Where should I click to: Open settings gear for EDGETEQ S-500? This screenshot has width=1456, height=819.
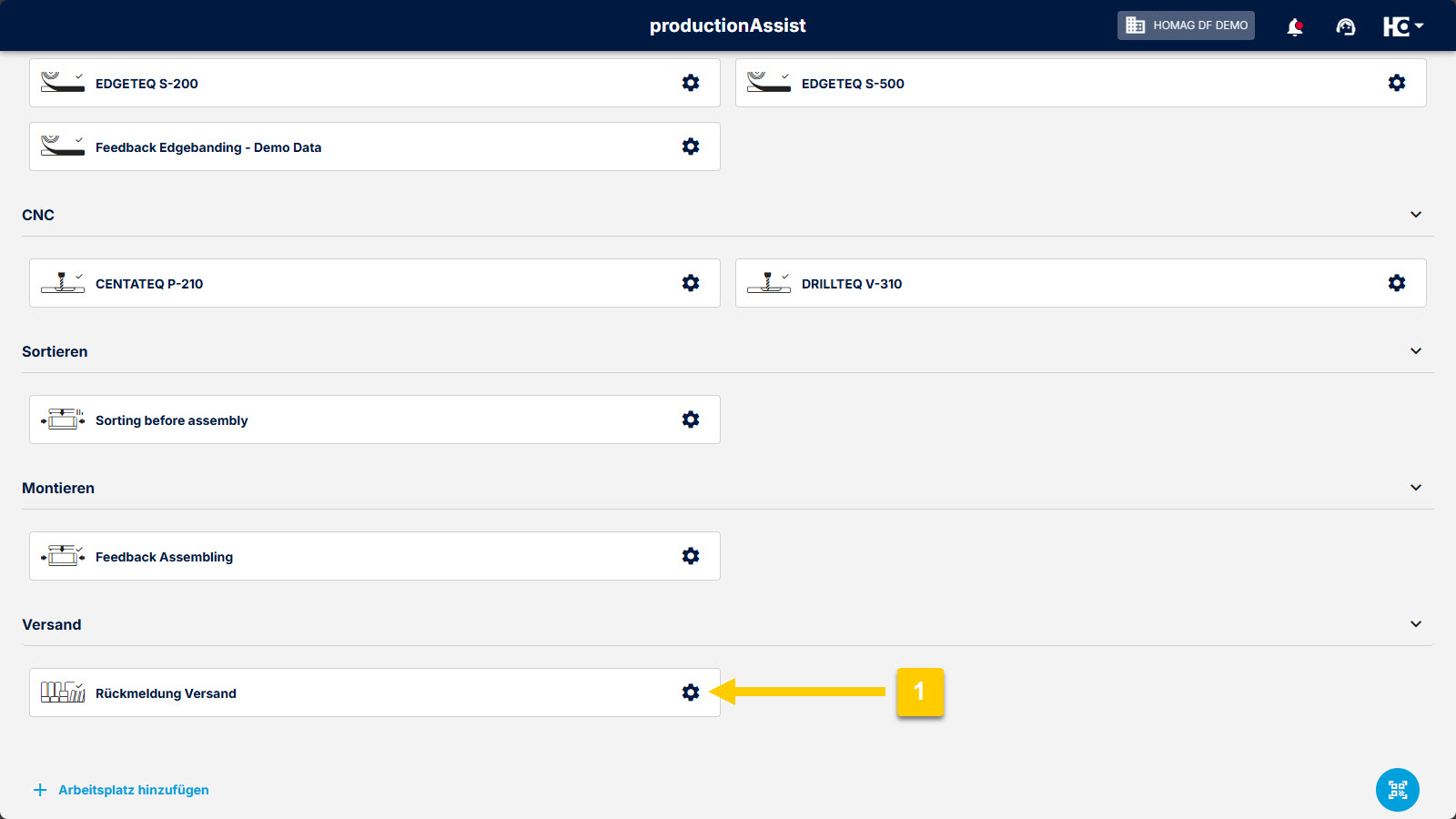coord(1397,83)
